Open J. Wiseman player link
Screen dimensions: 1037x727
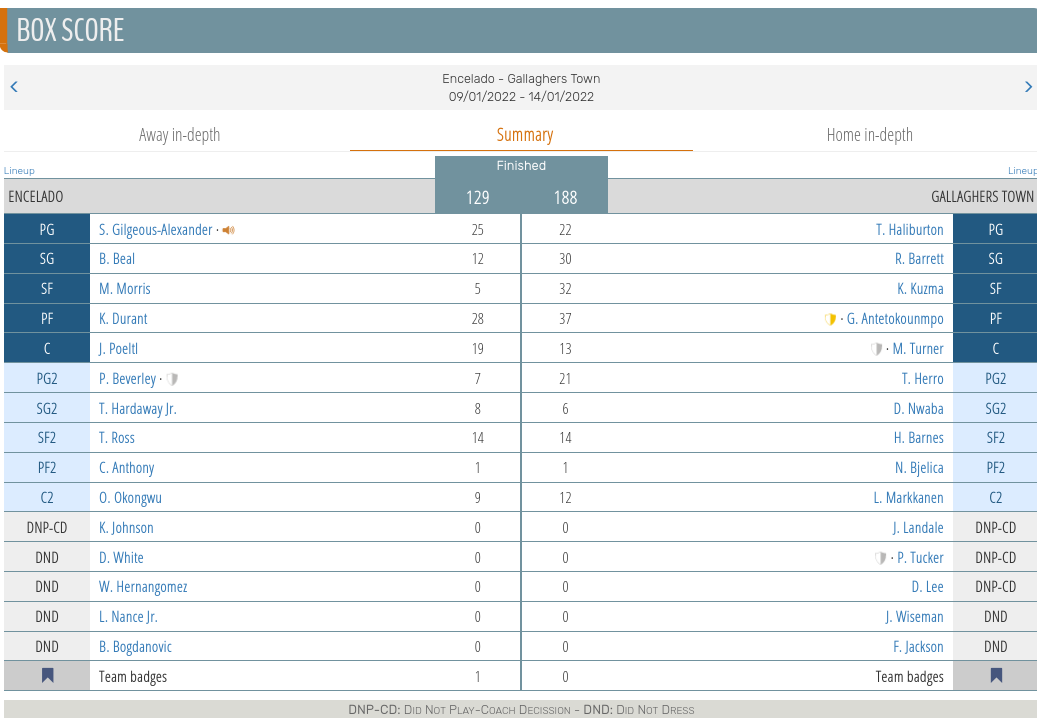(x=915, y=617)
